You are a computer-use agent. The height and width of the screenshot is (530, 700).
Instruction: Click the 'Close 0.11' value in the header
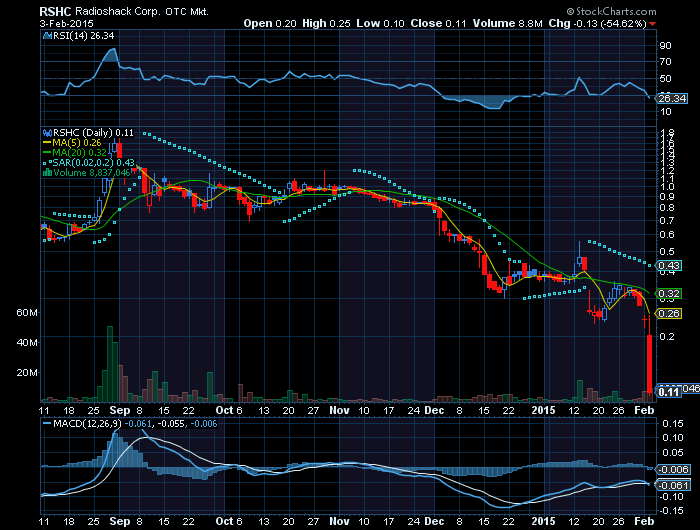438,23
